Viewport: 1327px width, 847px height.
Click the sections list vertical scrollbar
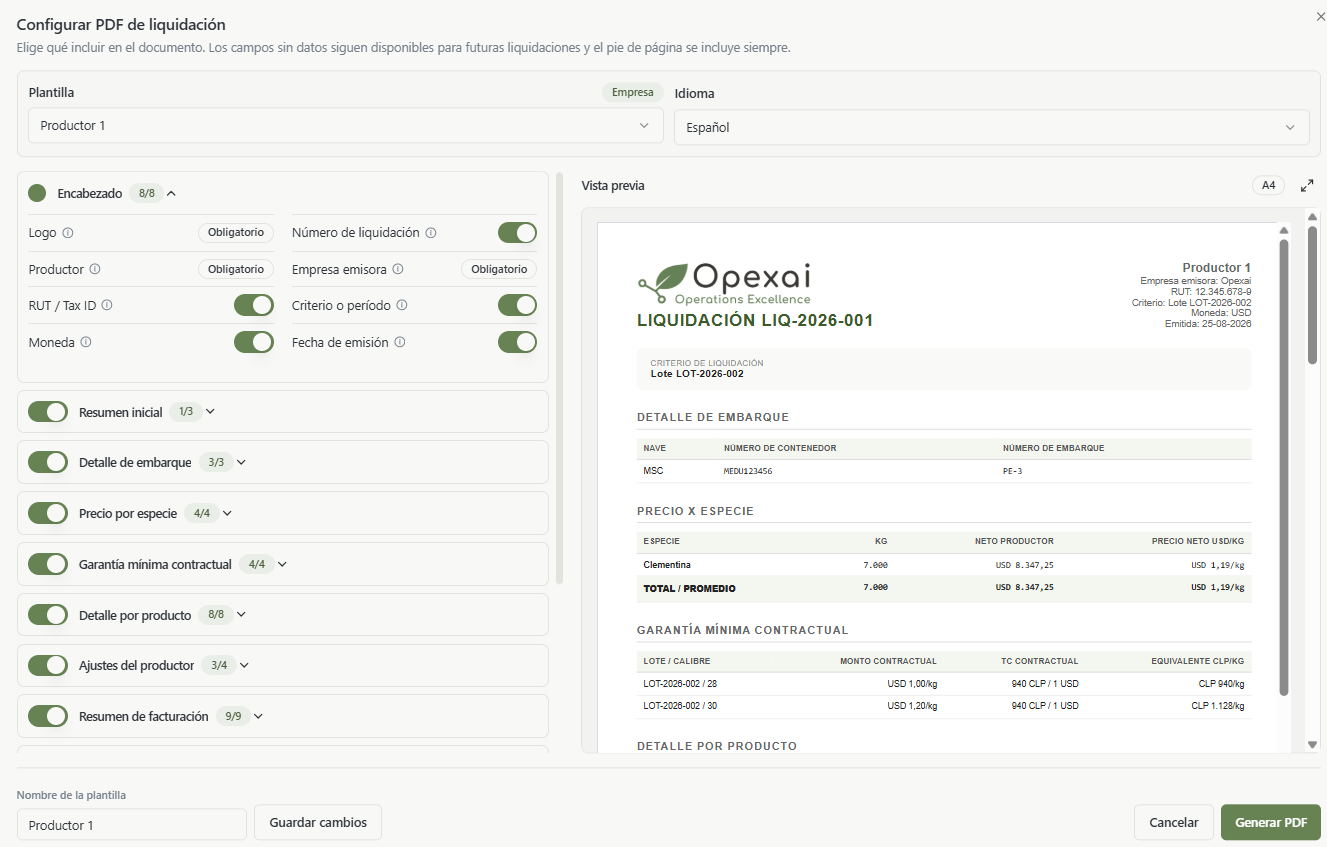[x=559, y=380]
